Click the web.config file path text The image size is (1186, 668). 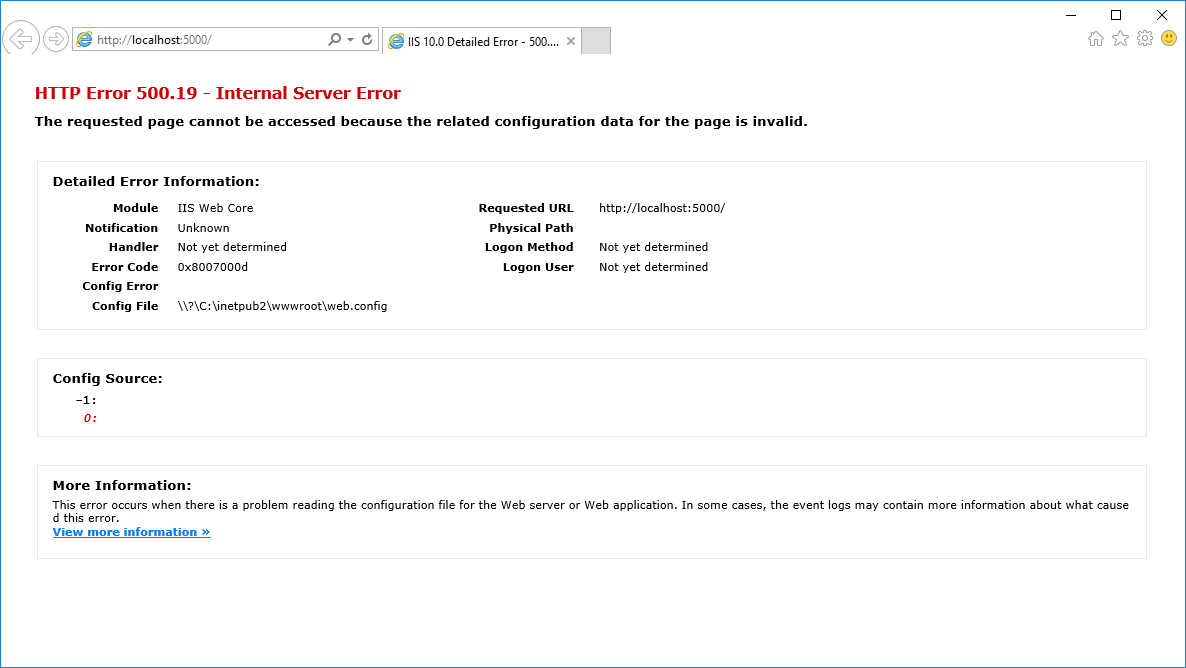pos(282,306)
